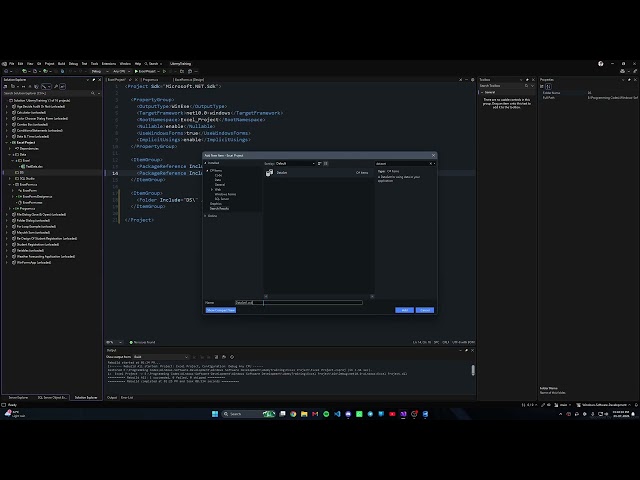Switch to the Error List tab
Screen dimensions: 640x480
coord(127,398)
